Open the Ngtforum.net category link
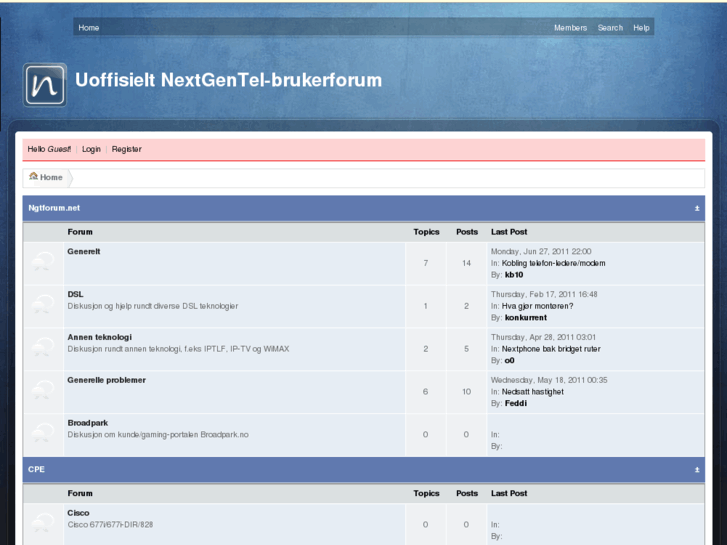Screen dimensions: 727x545 54,208
